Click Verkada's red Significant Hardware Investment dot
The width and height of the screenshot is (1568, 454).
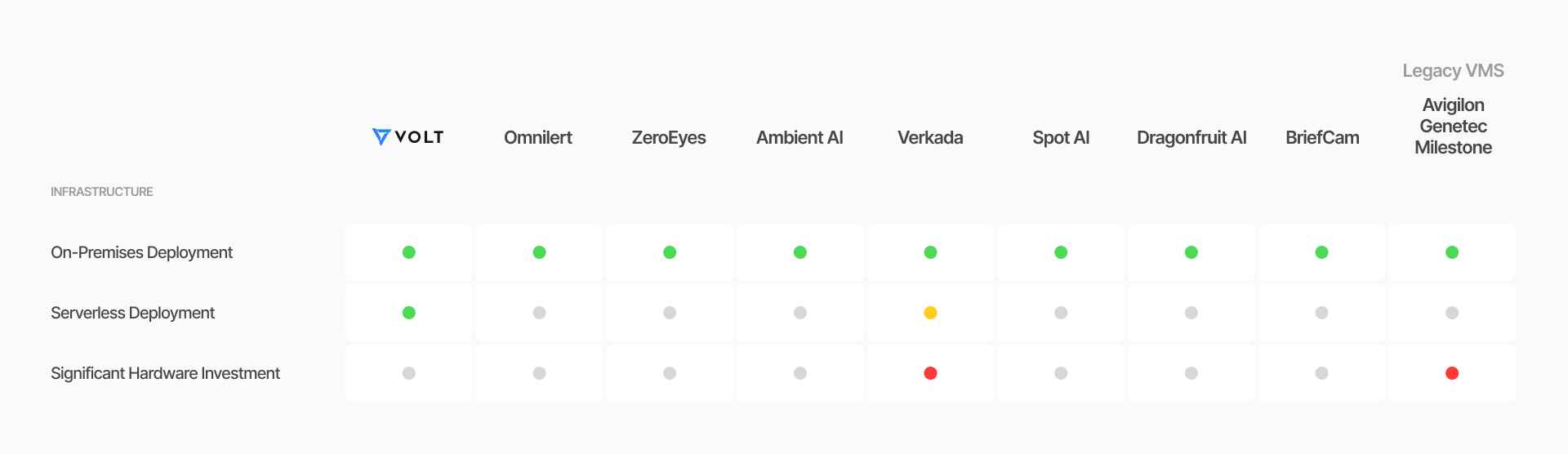930,373
